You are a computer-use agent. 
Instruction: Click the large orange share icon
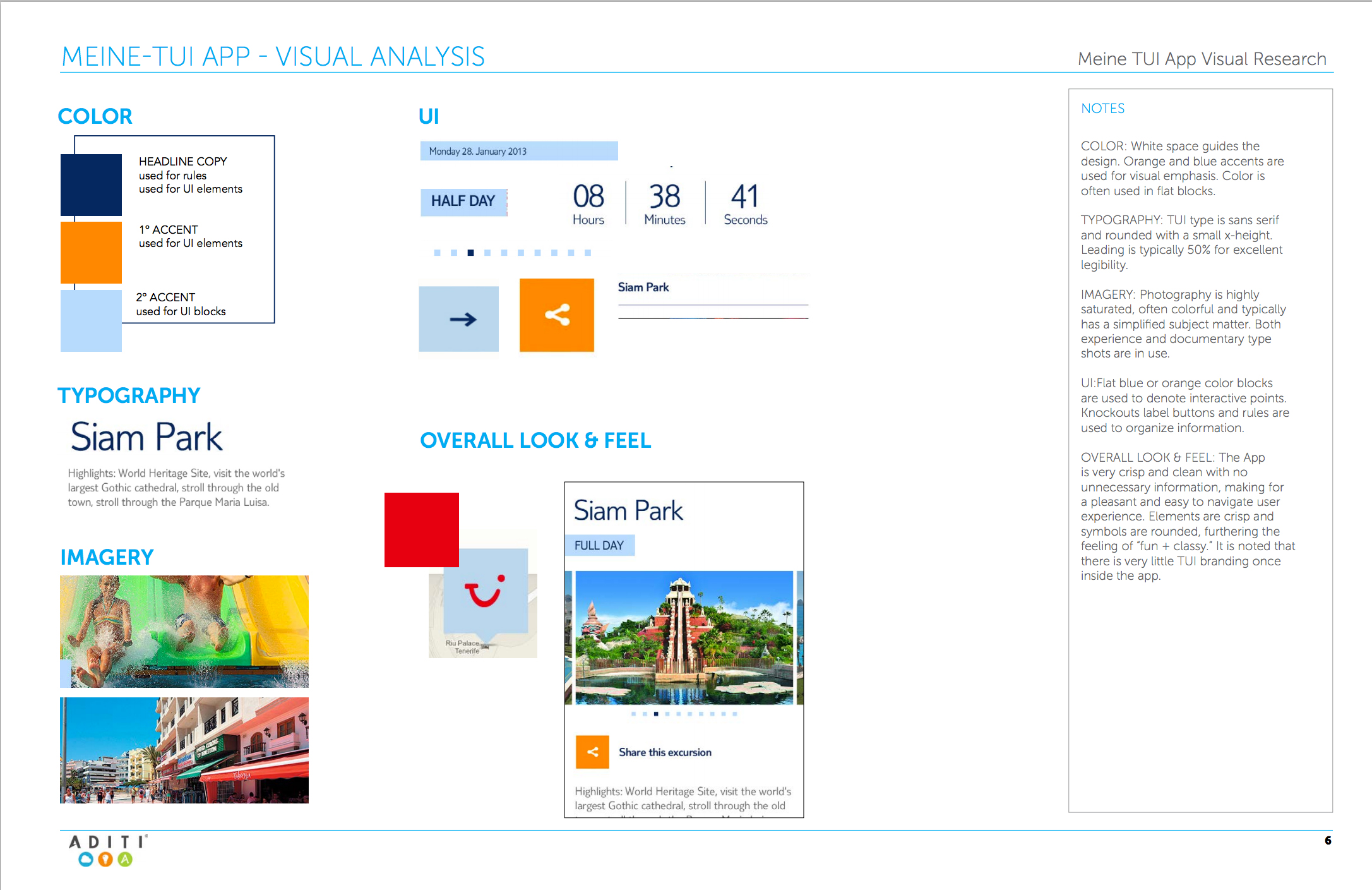(557, 315)
